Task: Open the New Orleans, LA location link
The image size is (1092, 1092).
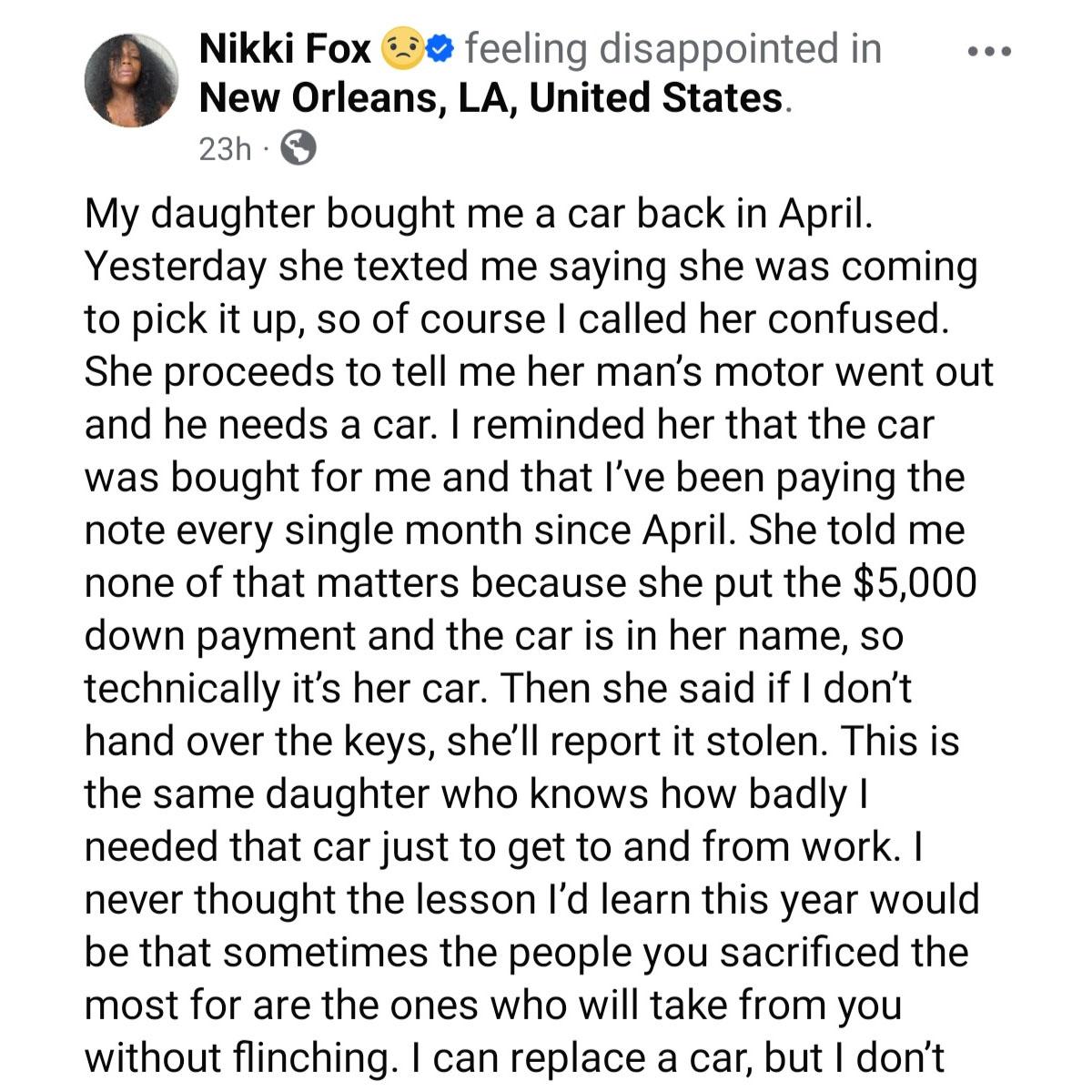Action: [490, 98]
